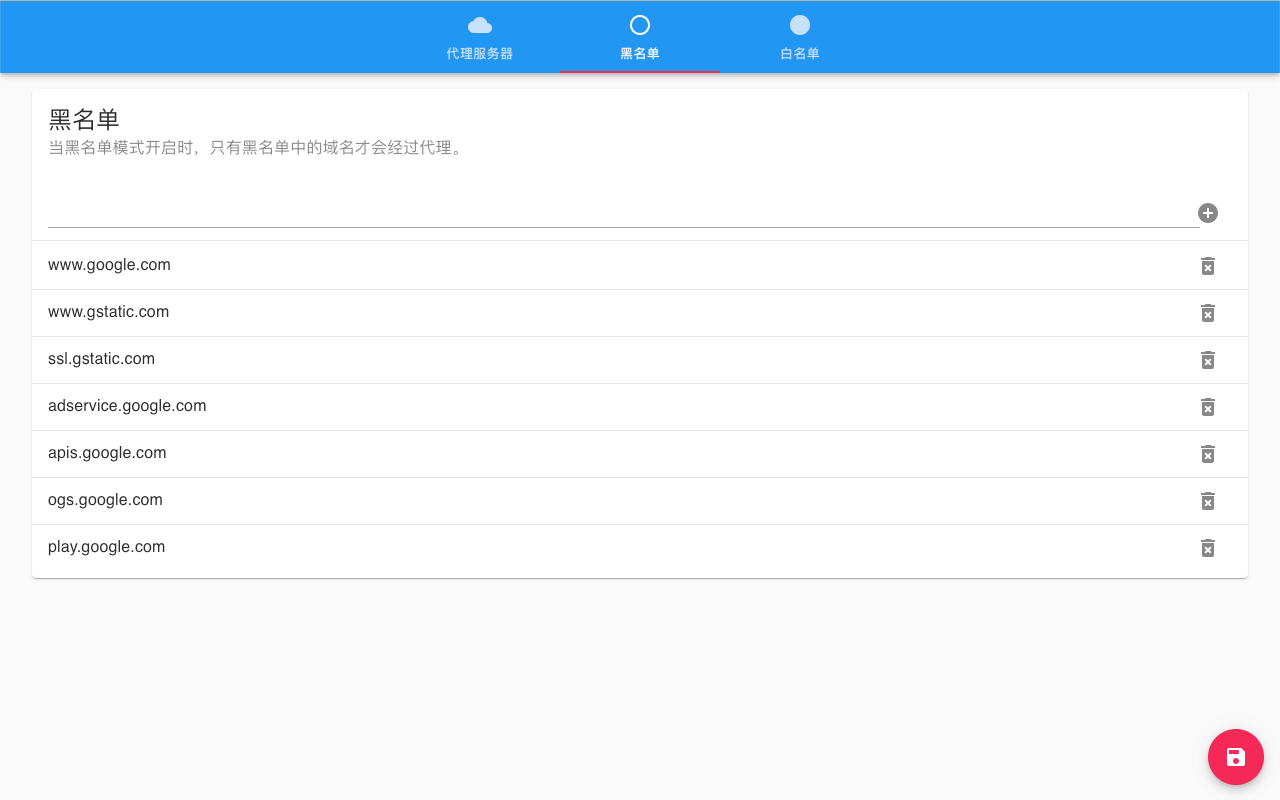This screenshot has width=1280, height=800.
Task: Click the circle icon above 黑名单
Action: tap(639, 25)
